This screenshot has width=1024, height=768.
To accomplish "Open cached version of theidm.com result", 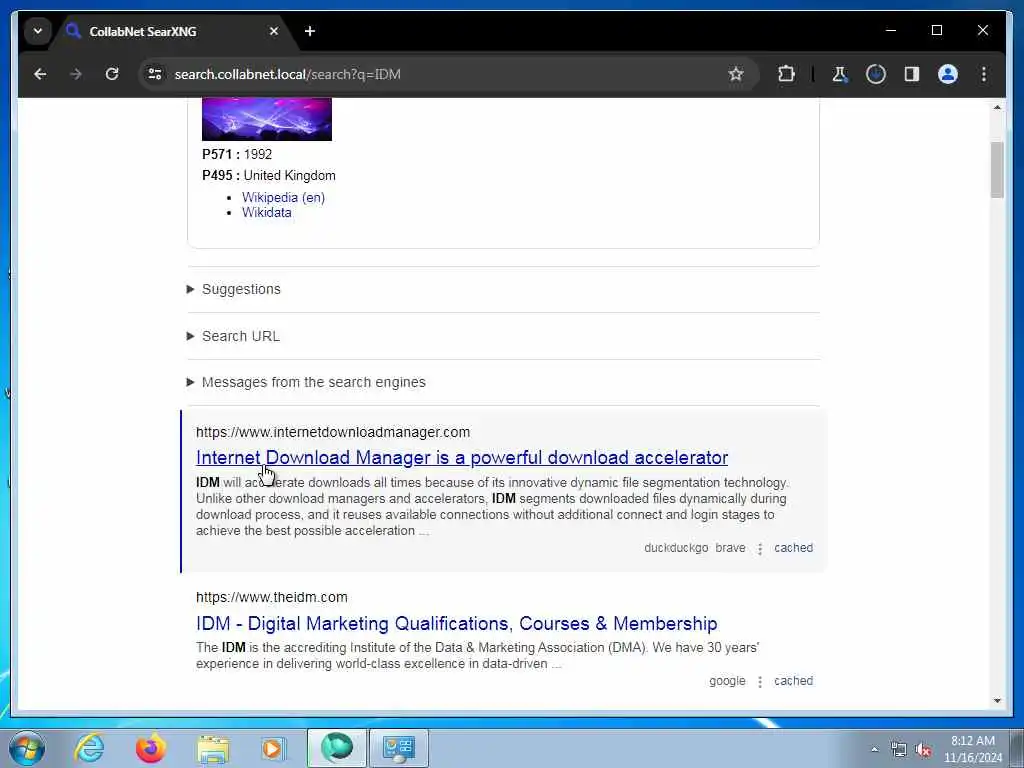I will point(793,681).
